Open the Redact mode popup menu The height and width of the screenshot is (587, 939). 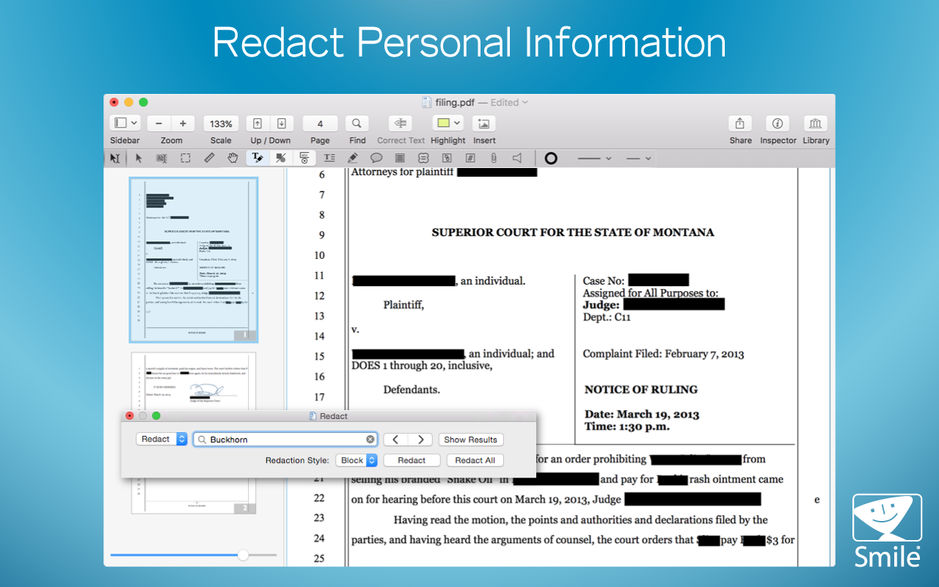coord(161,438)
